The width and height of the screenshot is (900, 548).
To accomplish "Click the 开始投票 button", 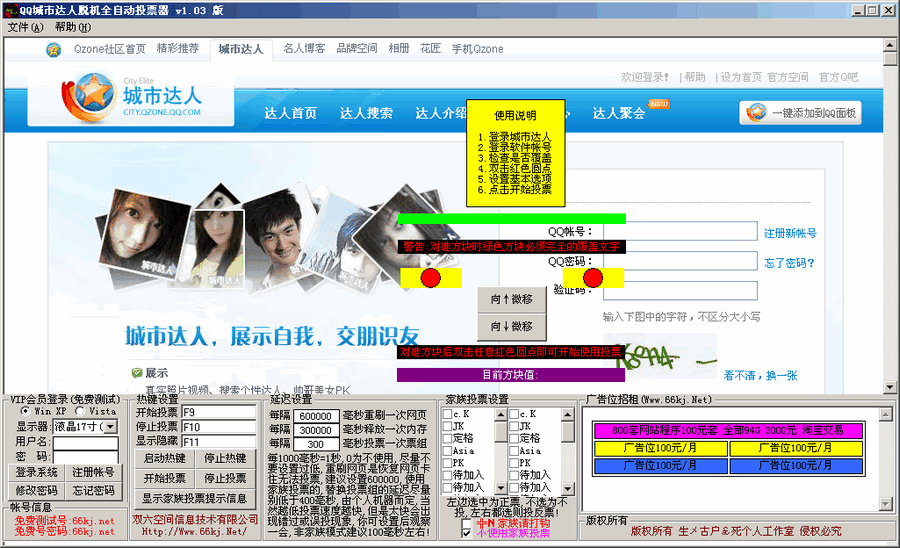I will click(x=165, y=478).
